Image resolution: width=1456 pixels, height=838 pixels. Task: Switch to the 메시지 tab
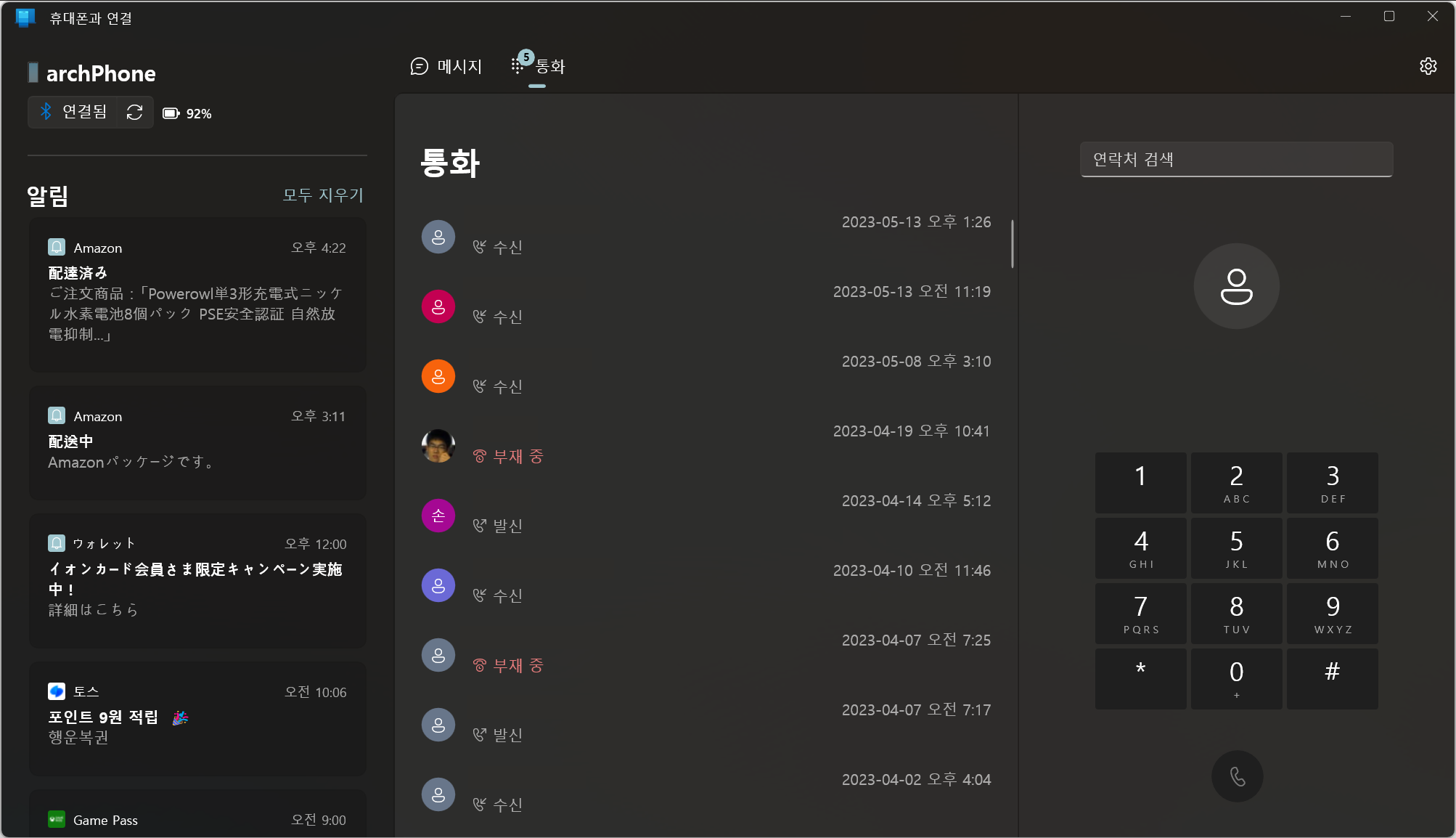tap(446, 67)
